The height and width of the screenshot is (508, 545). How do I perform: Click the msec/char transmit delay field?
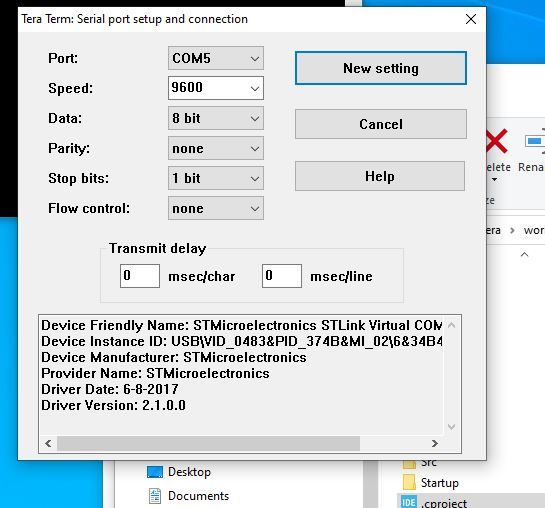140,276
